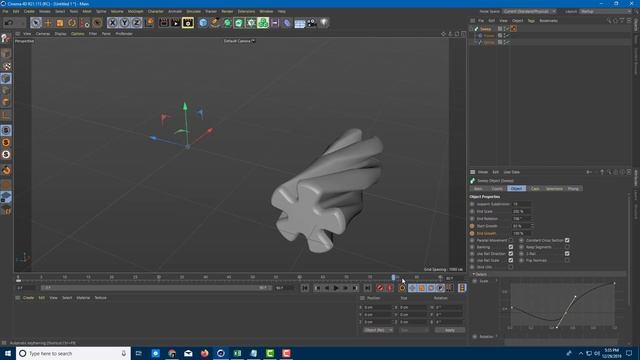The height and width of the screenshot is (360, 640).
Task: Toggle Flip Normals checkbox
Action: pos(567,260)
